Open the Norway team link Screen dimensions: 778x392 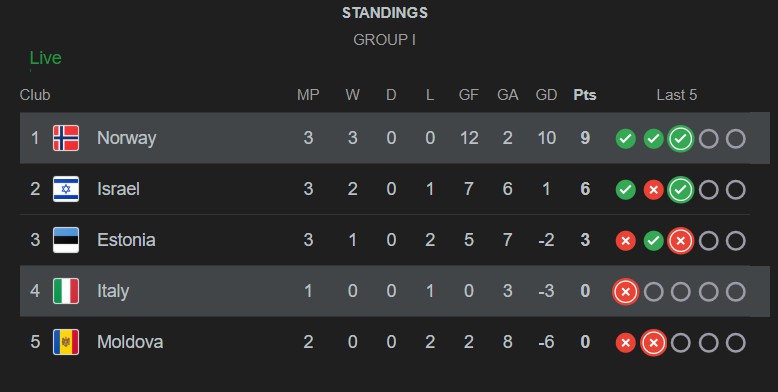coord(127,138)
